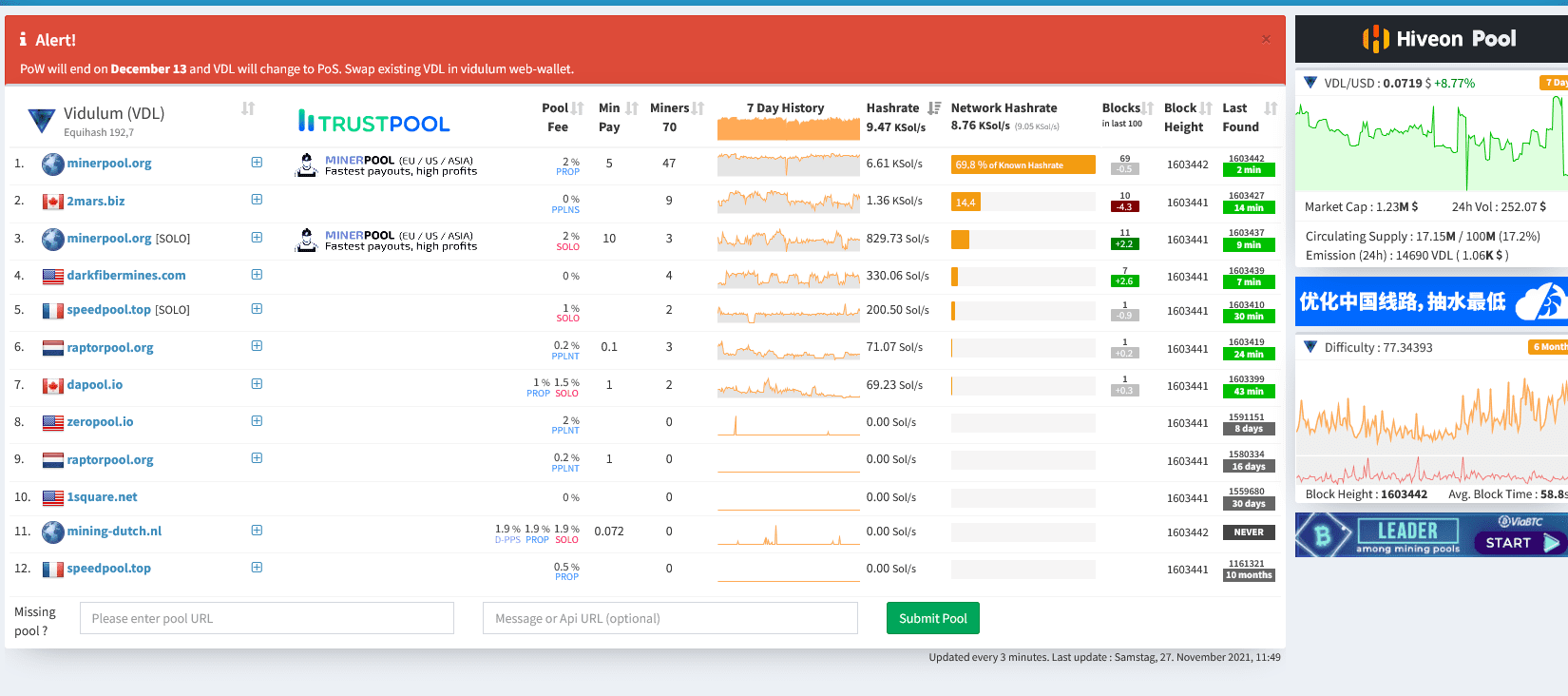Click START on ViaBTC Leader ad
Viewport: 1568px width, 696px height.
click(x=1519, y=543)
